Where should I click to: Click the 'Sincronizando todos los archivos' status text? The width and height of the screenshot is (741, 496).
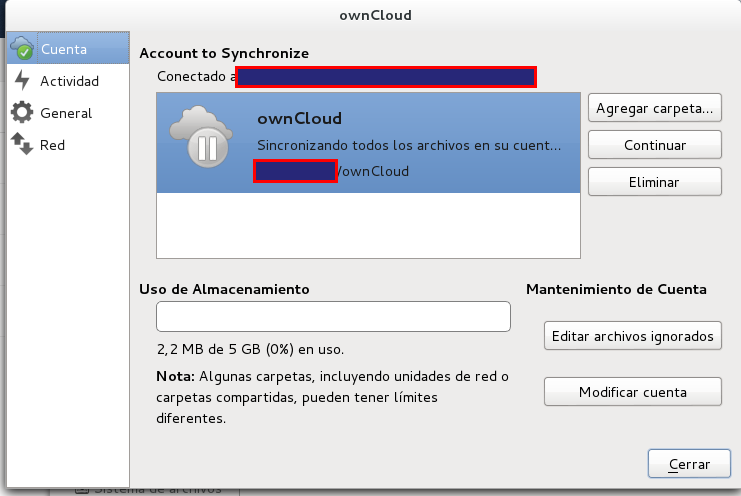tap(409, 145)
